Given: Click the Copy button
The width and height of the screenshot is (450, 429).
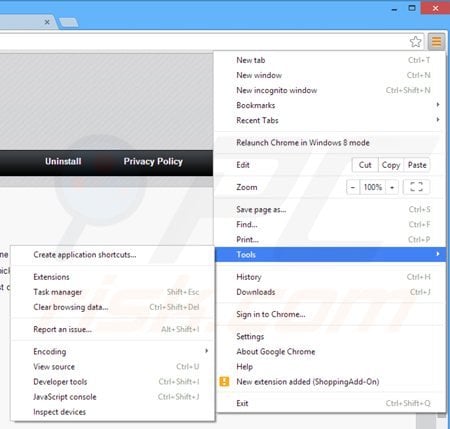Looking at the screenshot, I should coord(391,165).
